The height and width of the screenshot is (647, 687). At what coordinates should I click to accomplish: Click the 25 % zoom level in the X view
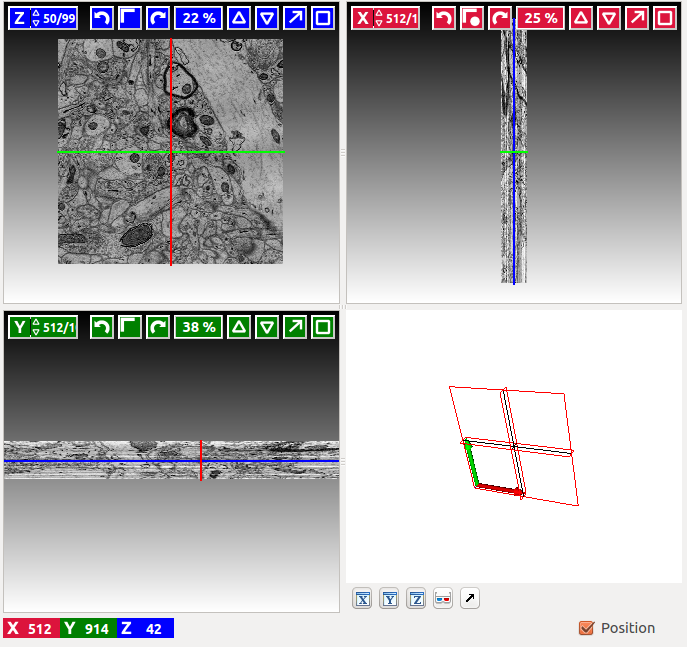coord(541,18)
